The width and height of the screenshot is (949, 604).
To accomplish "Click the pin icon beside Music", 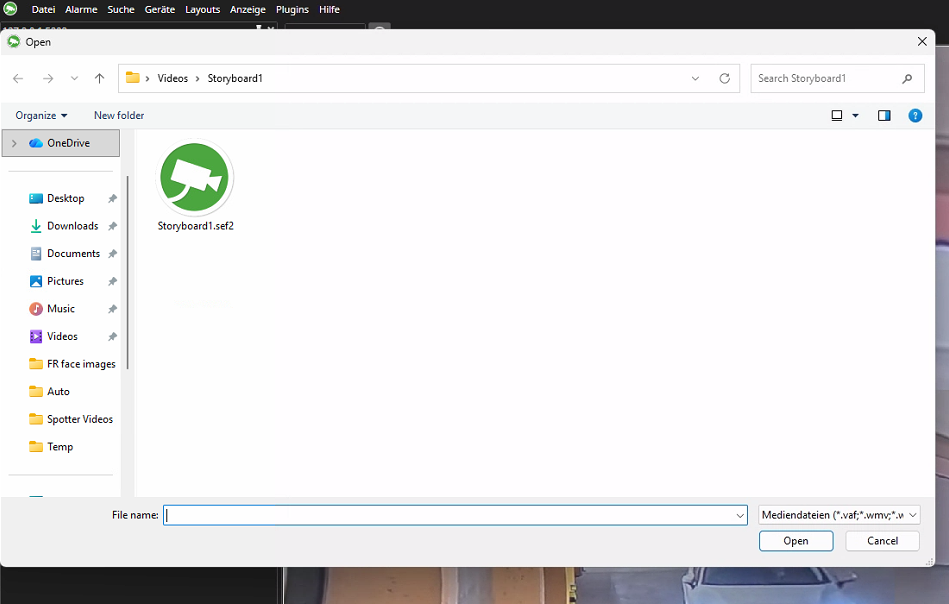I will [x=112, y=309].
